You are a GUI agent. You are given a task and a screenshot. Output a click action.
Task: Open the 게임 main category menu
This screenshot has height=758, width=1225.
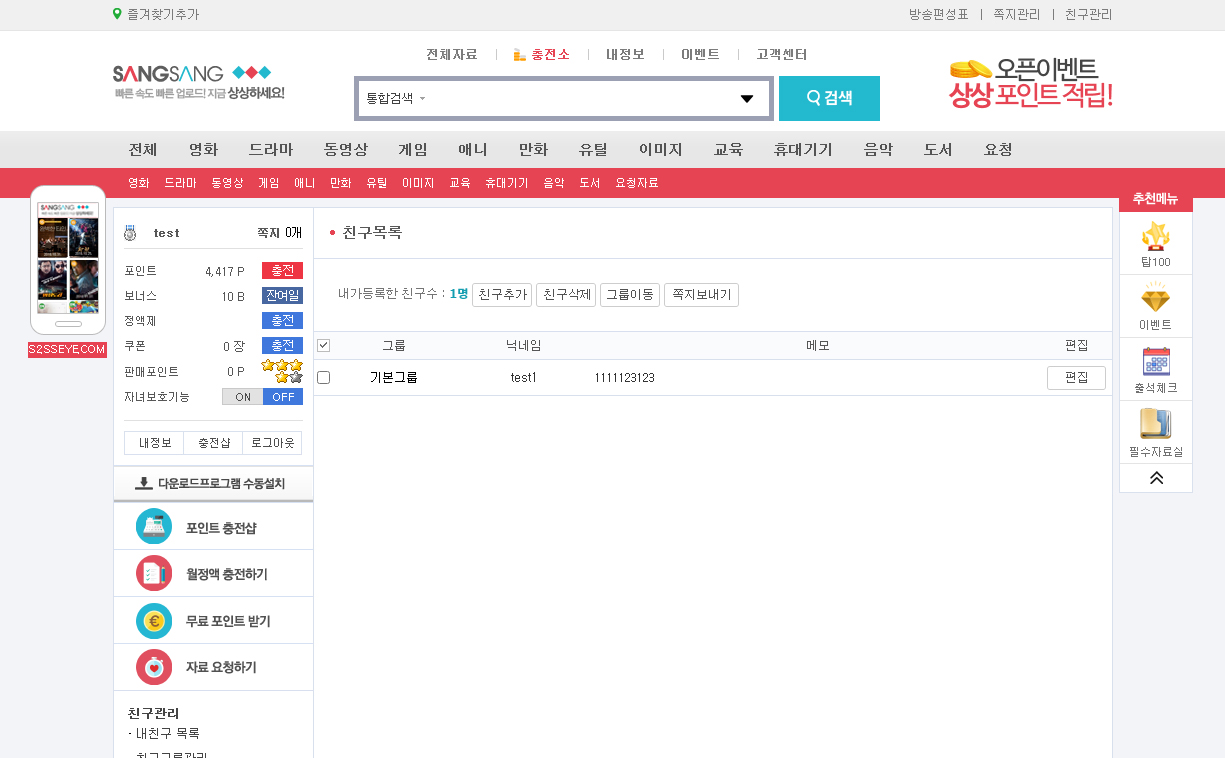pos(412,149)
